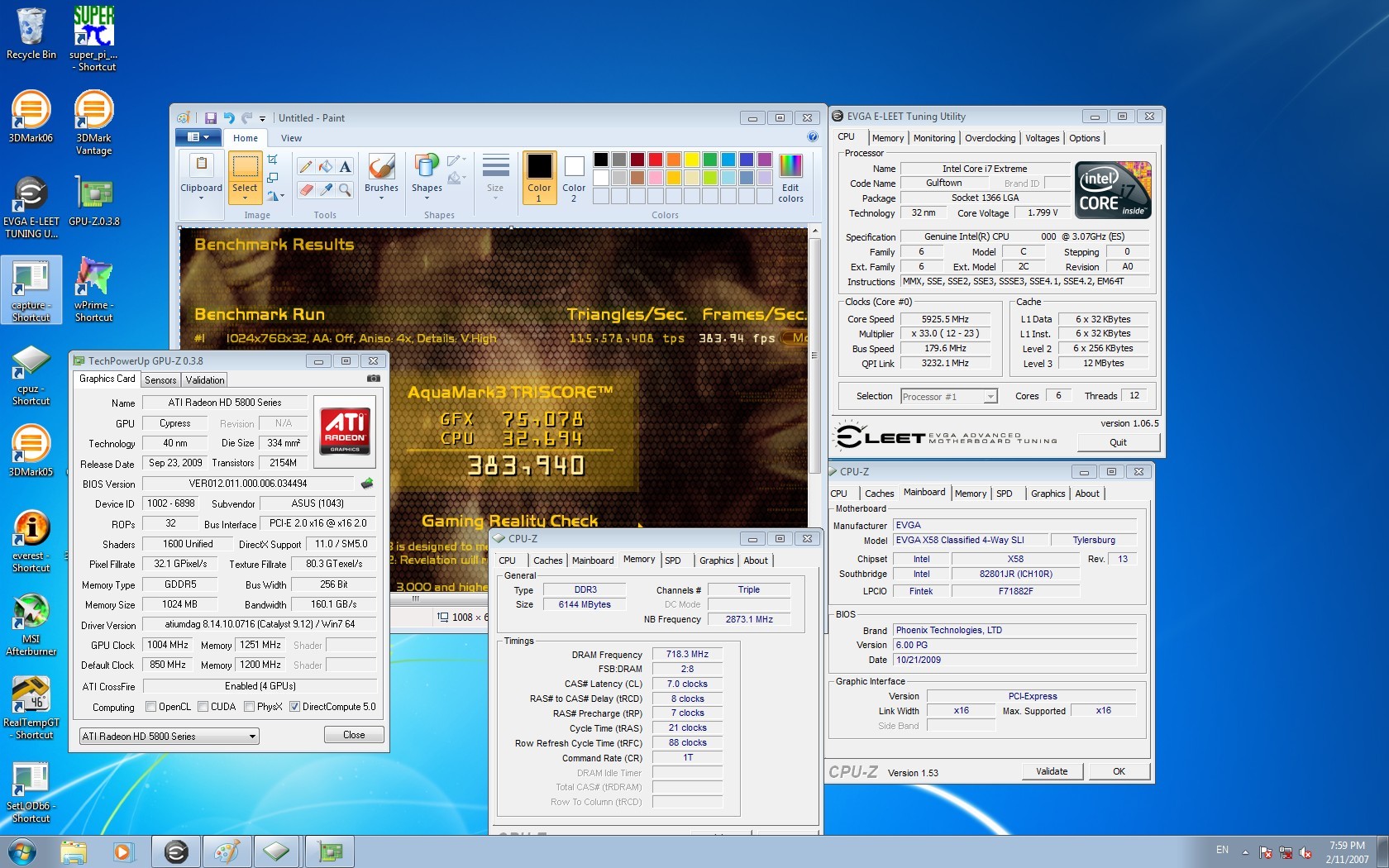Uncheck the DirectCompute 5.0 checkbox

tap(294, 707)
